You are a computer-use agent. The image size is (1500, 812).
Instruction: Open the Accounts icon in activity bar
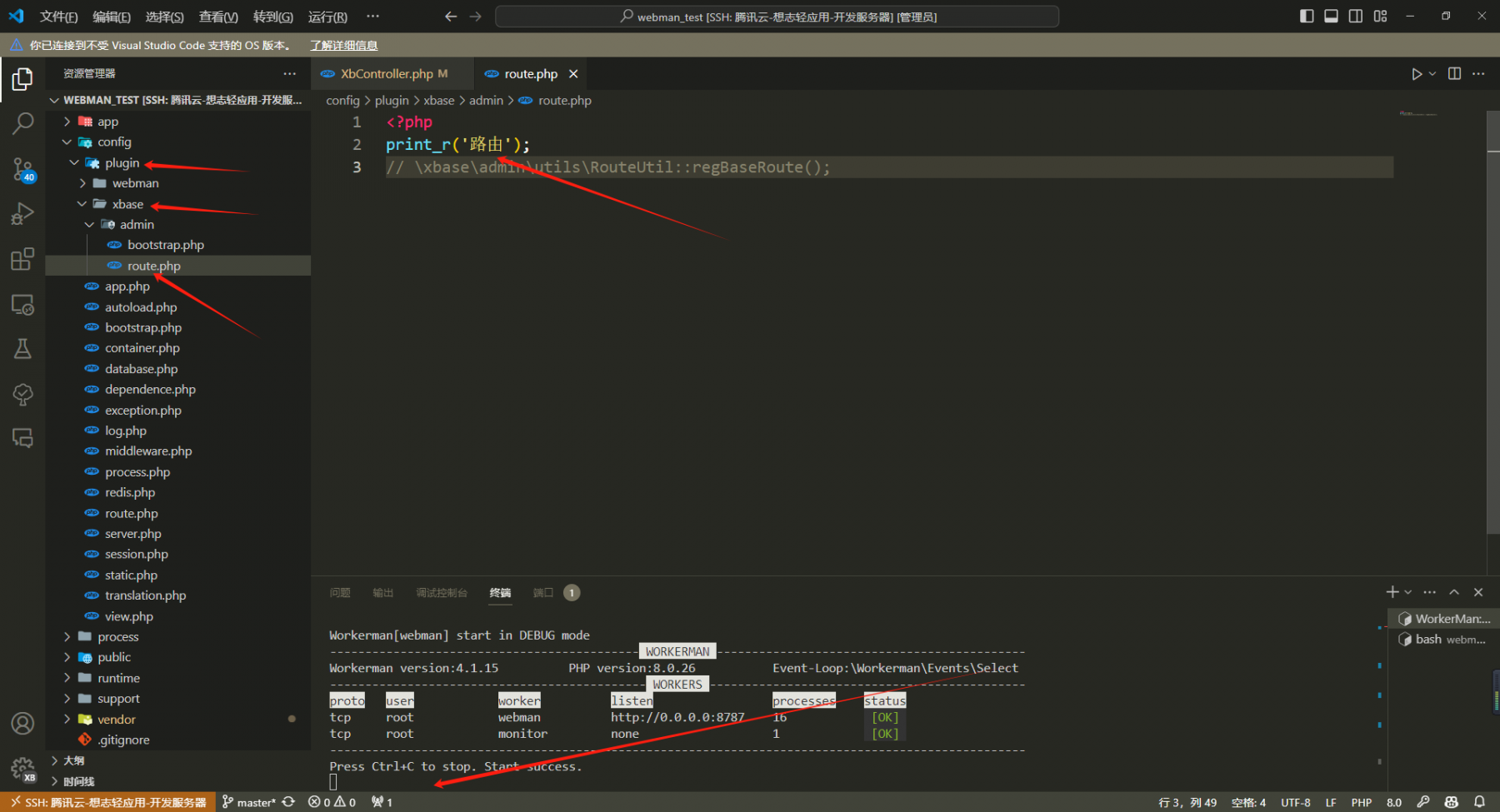[22, 723]
